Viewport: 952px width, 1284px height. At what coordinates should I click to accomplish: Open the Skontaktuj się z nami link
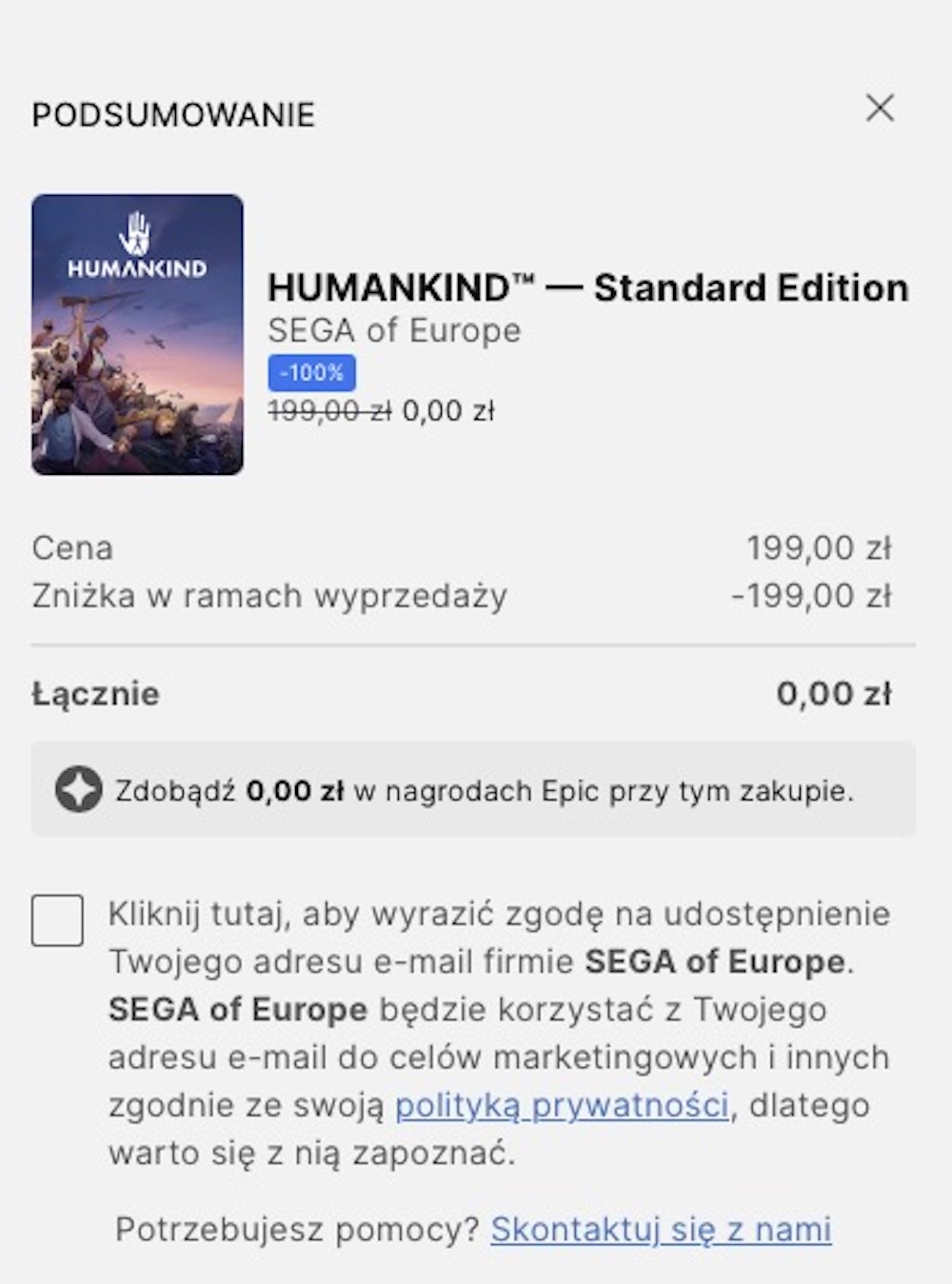(661, 1229)
